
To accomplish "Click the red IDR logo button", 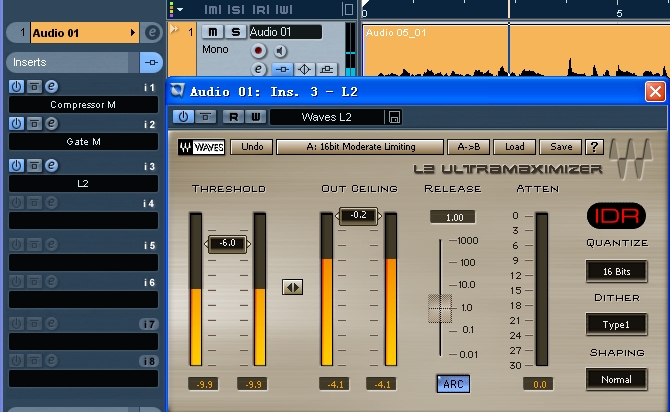I will click(616, 216).
